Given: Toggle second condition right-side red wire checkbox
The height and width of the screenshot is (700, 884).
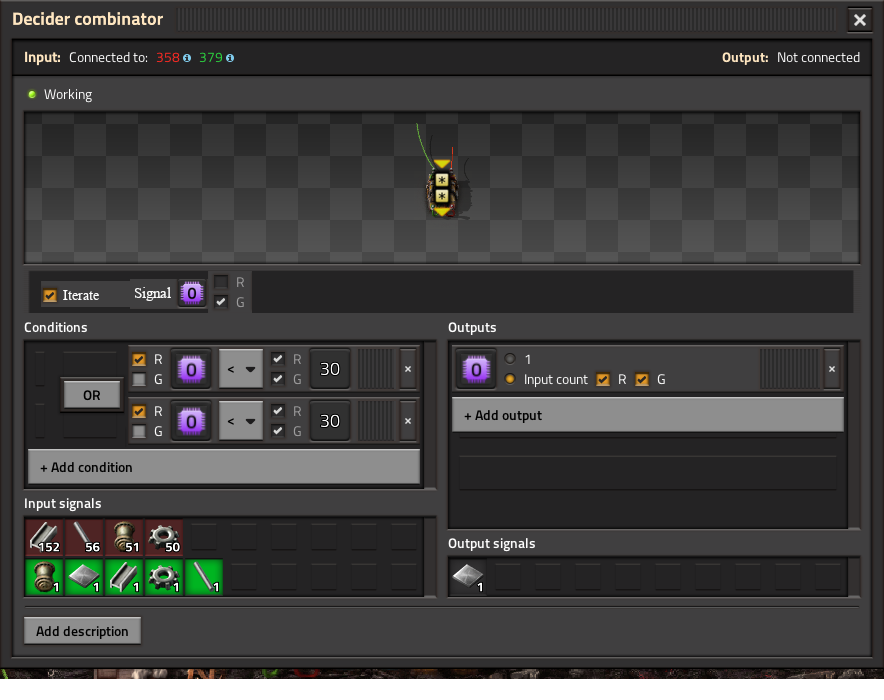Looking at the screenshot, I should coord(278,411).
